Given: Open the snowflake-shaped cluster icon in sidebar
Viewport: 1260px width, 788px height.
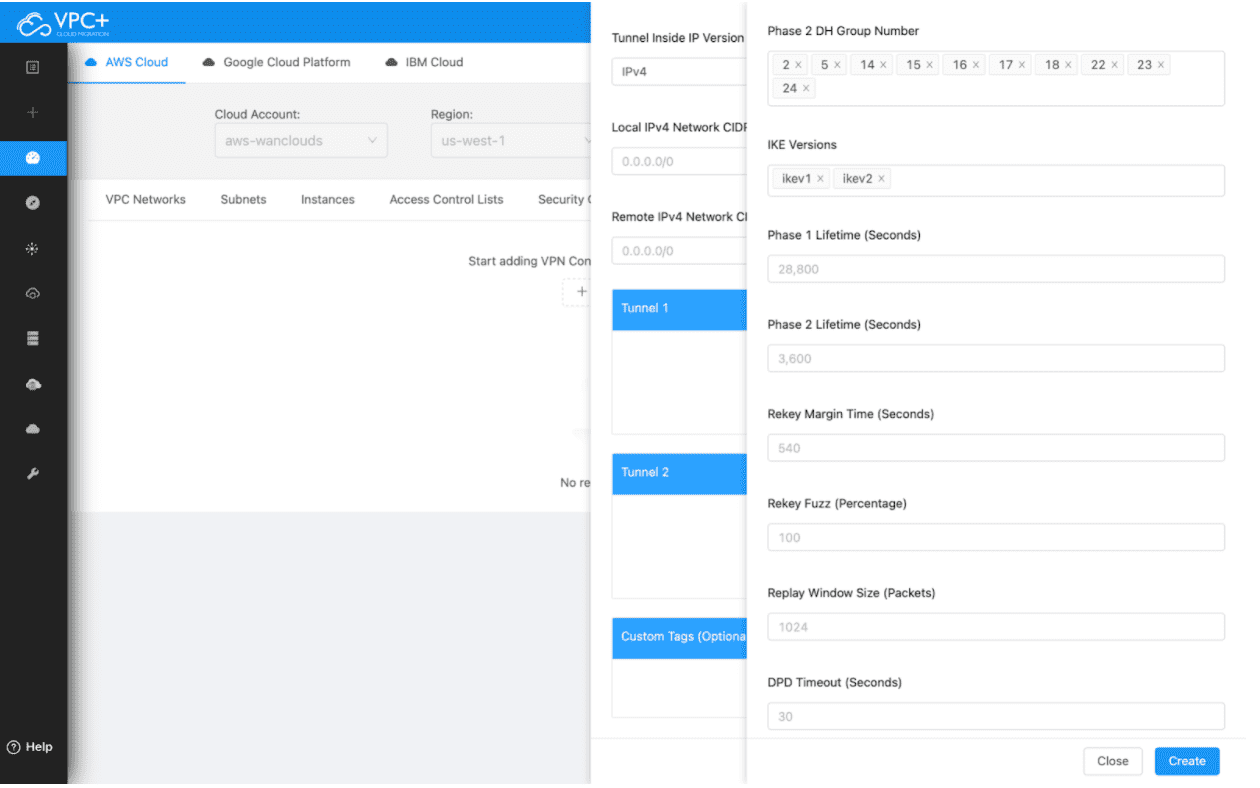Looking at the screenshot, I should point(33,248).
